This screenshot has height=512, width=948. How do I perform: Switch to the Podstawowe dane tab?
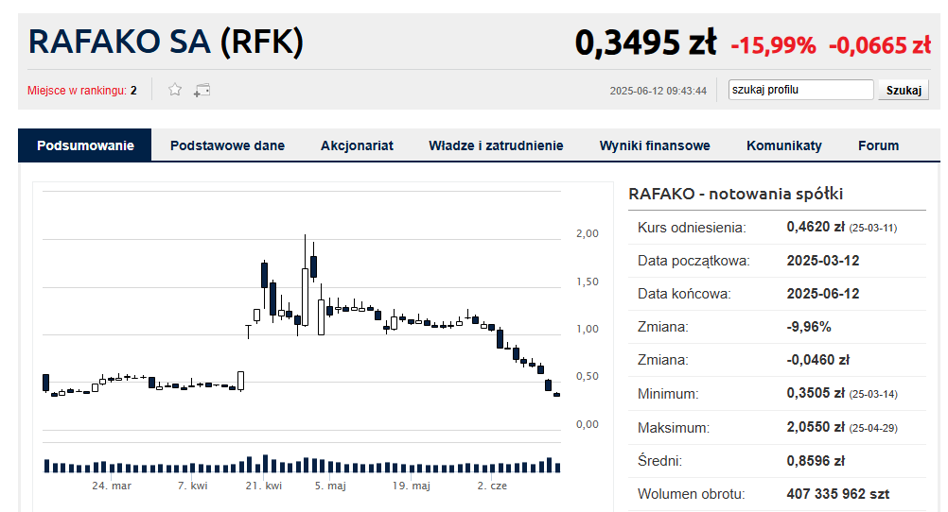click(227, 145)
